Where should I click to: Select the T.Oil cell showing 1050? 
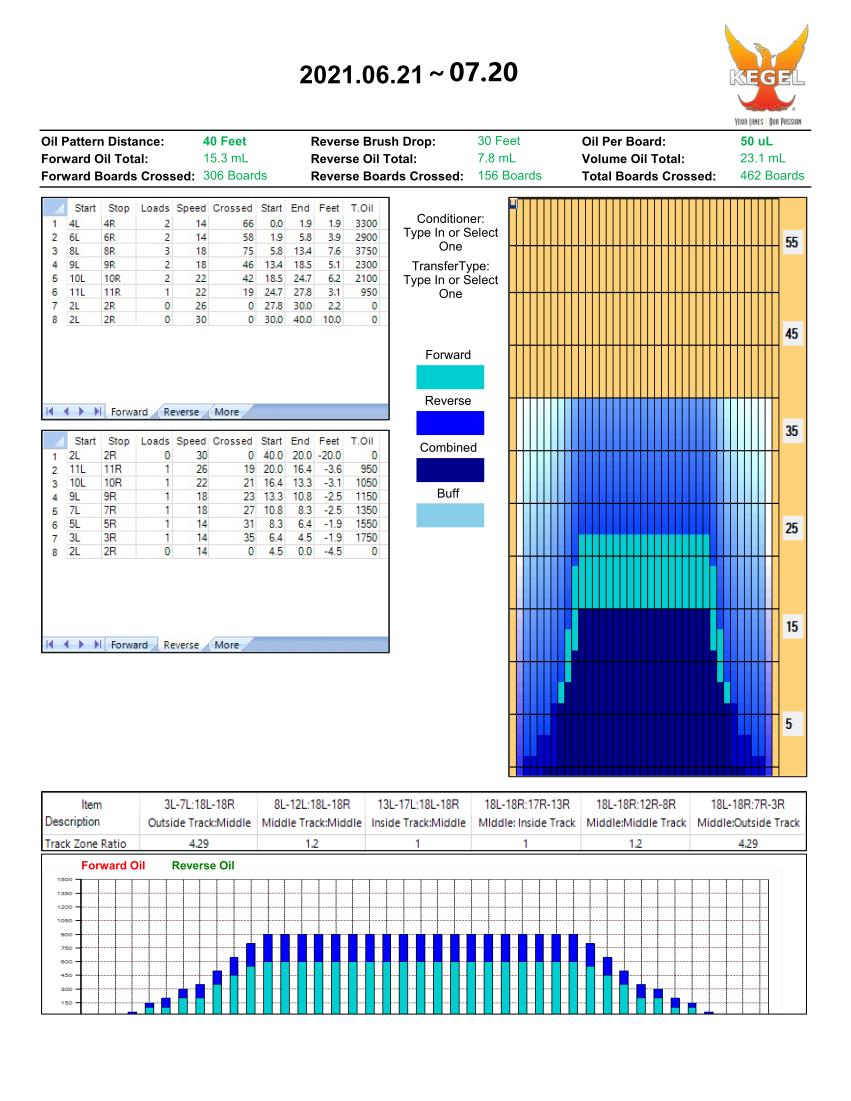click(x=366, y=483)
